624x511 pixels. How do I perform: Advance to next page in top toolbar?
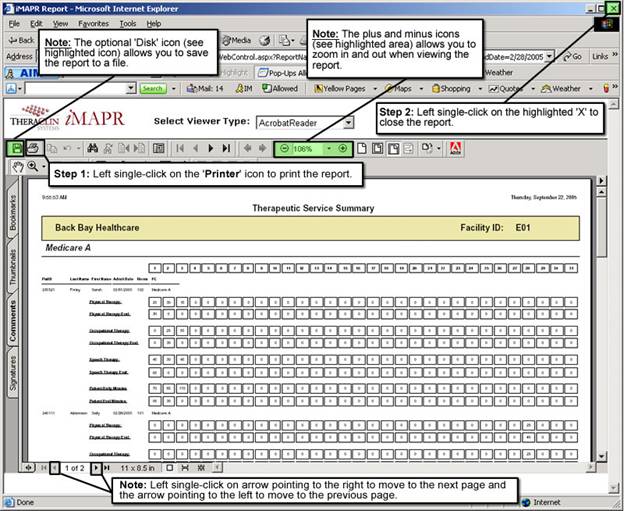click(x=211, y=148)
